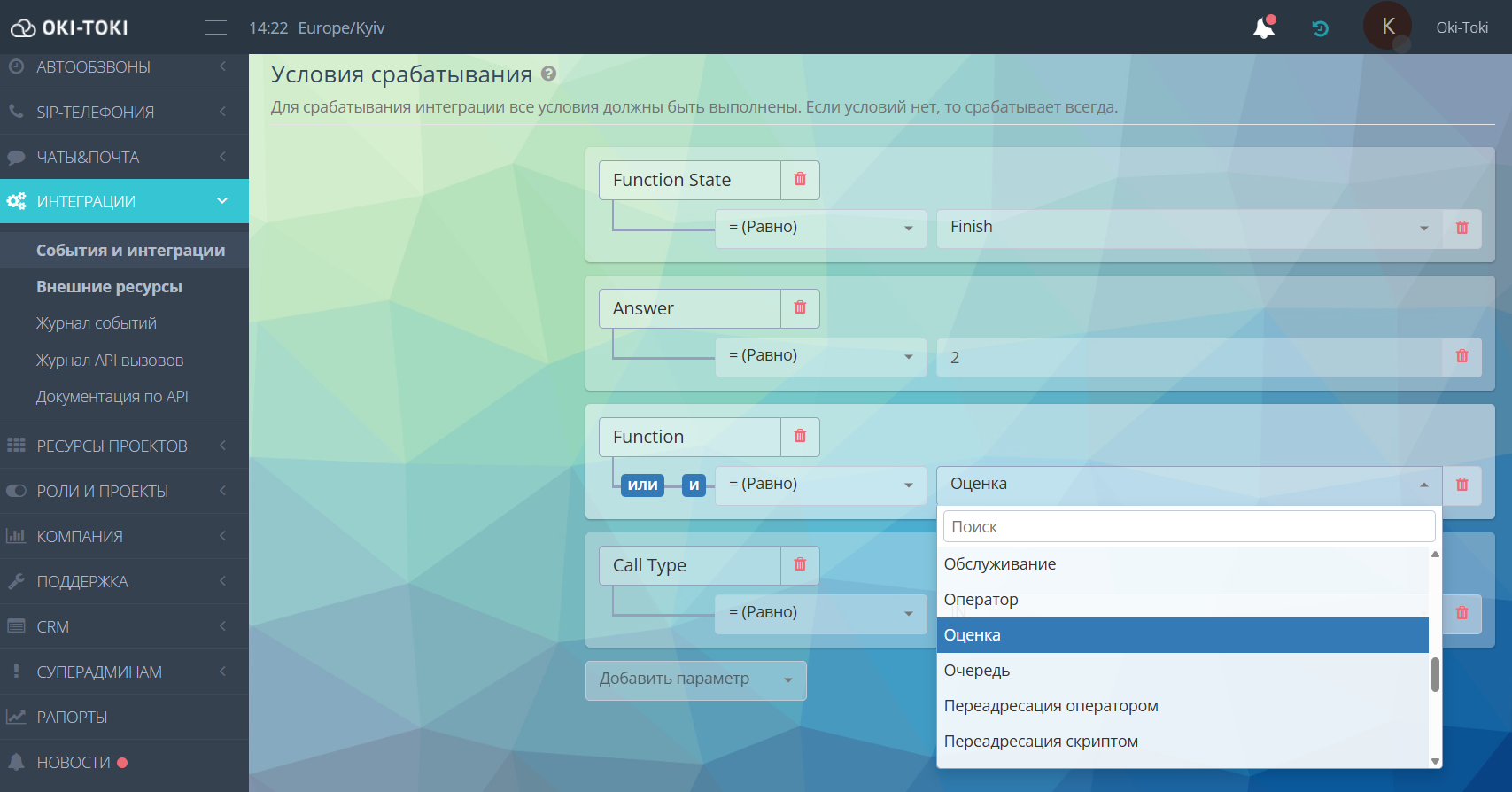Remove the Finish value row

[1462, 229]
